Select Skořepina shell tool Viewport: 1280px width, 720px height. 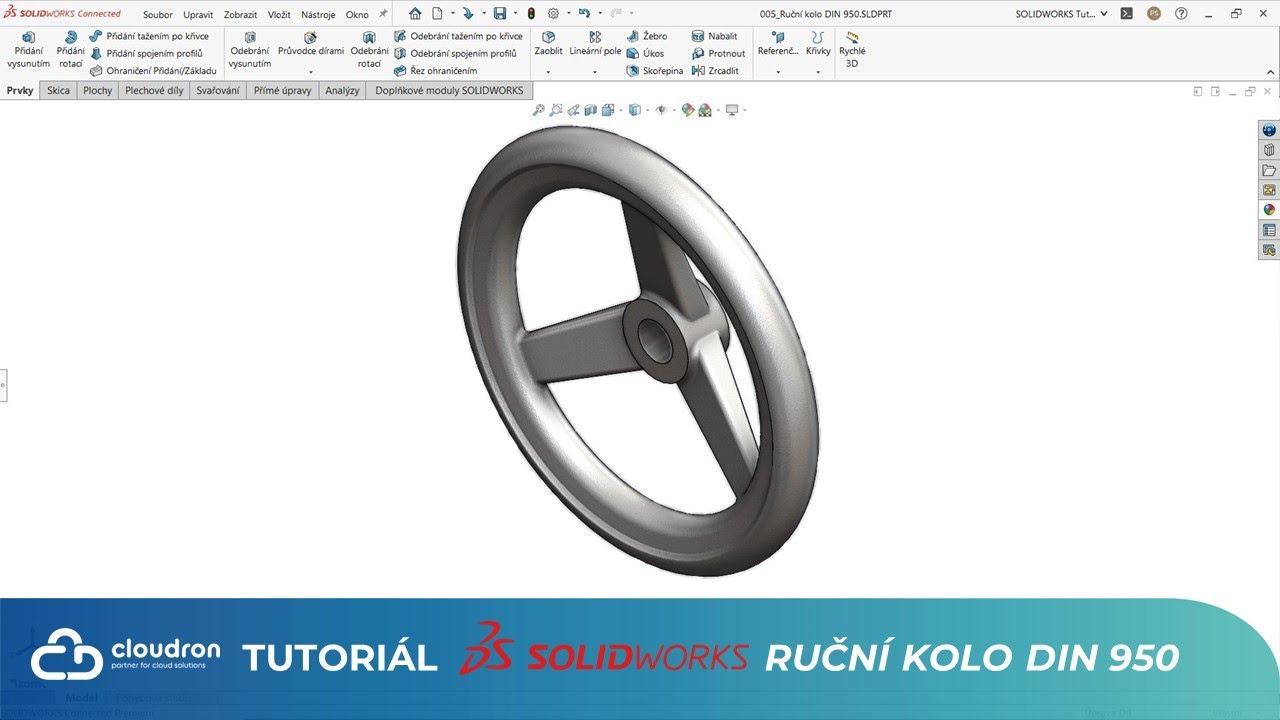pyautogui.click(x=655, y=71)
